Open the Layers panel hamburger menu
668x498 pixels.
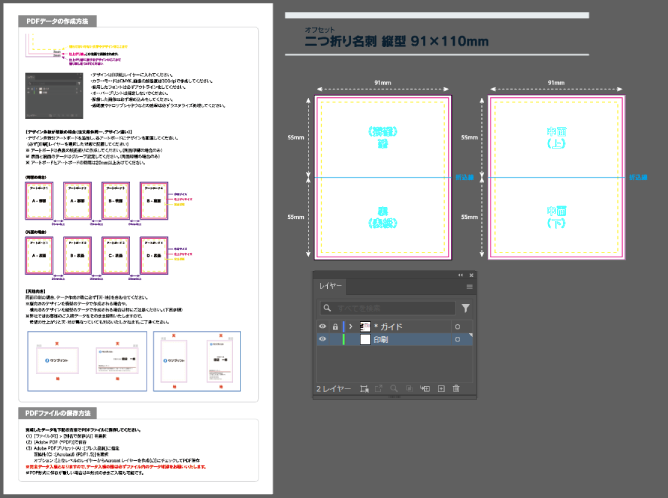click(x=469, y=286)
